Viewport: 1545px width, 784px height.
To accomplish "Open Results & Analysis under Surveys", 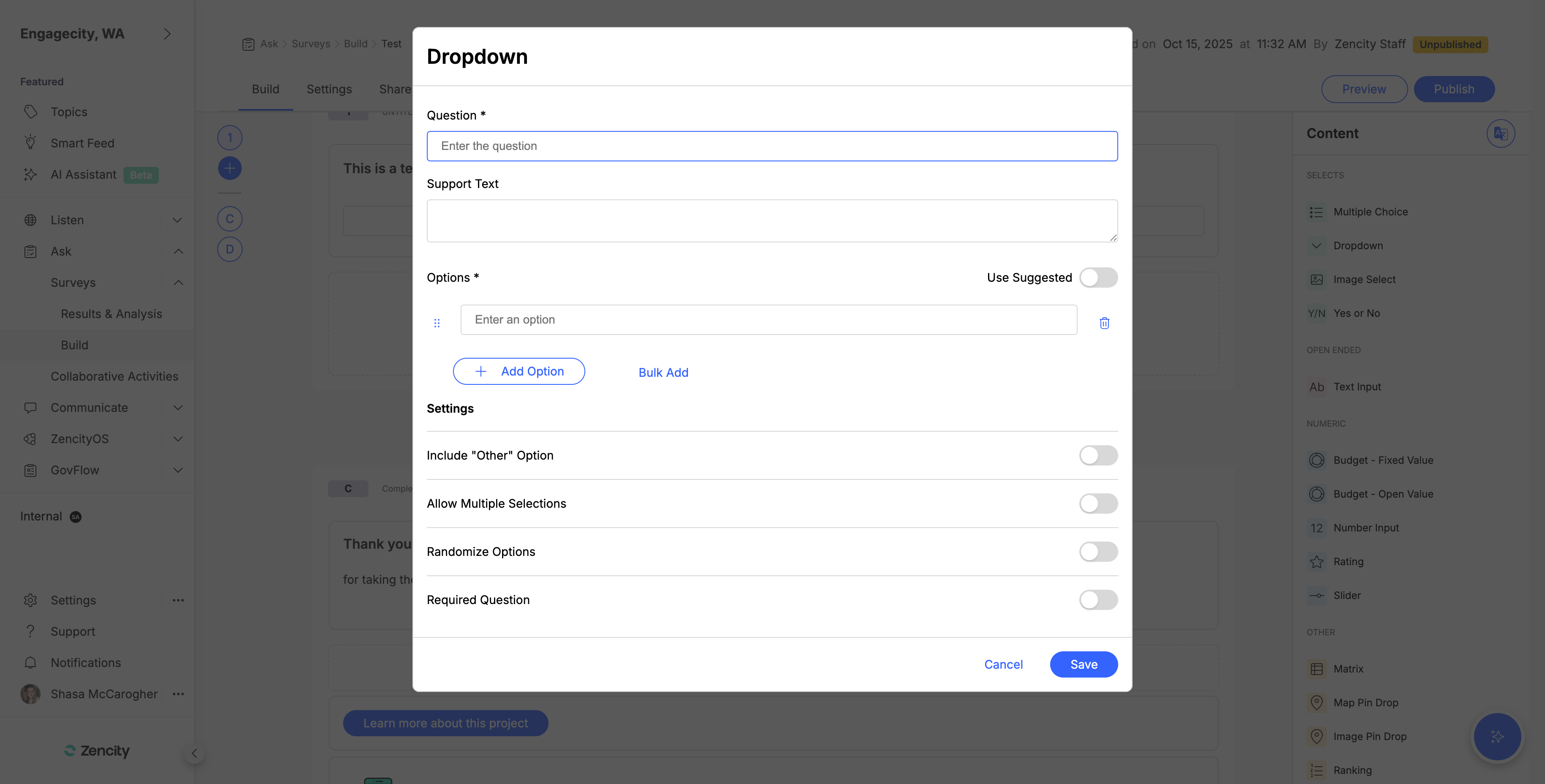I will coord(111,313).
